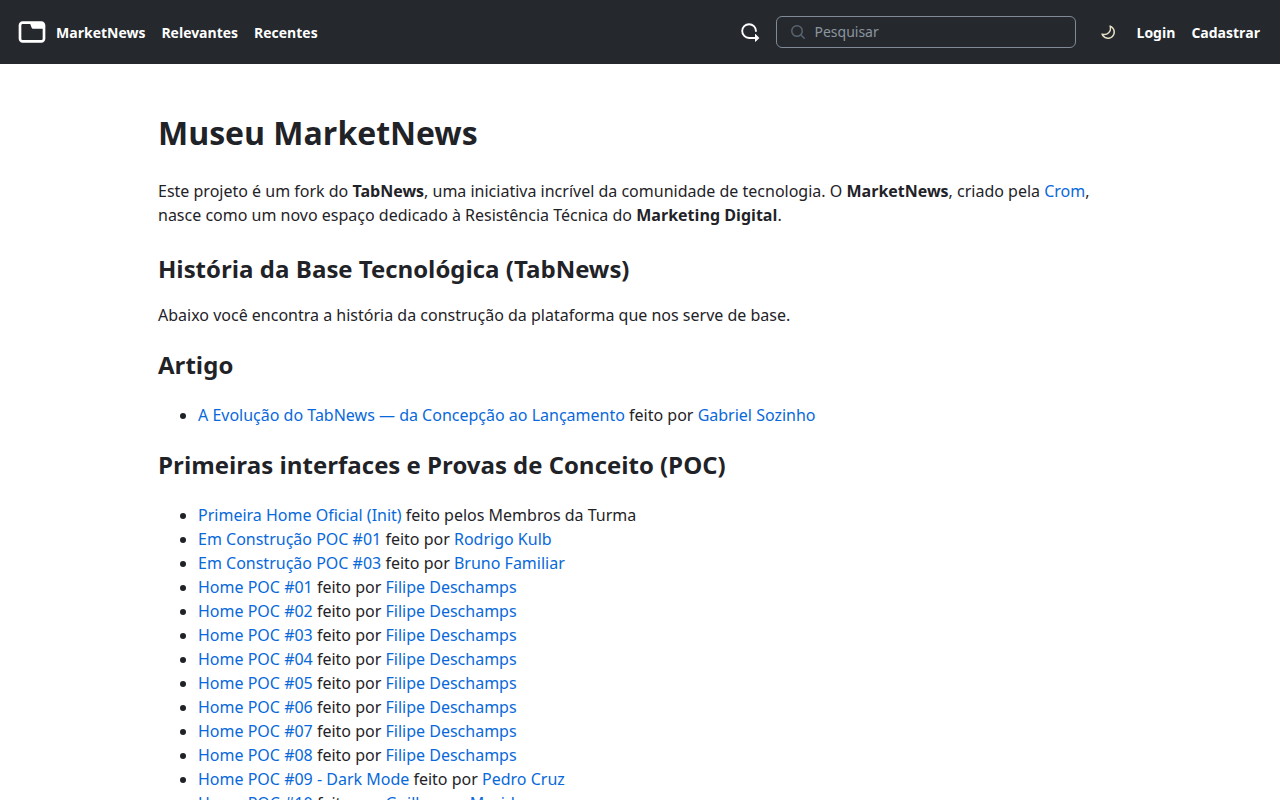Open Home POC #05 link
The image size is (1280, 800).
(x=255, y=683)
